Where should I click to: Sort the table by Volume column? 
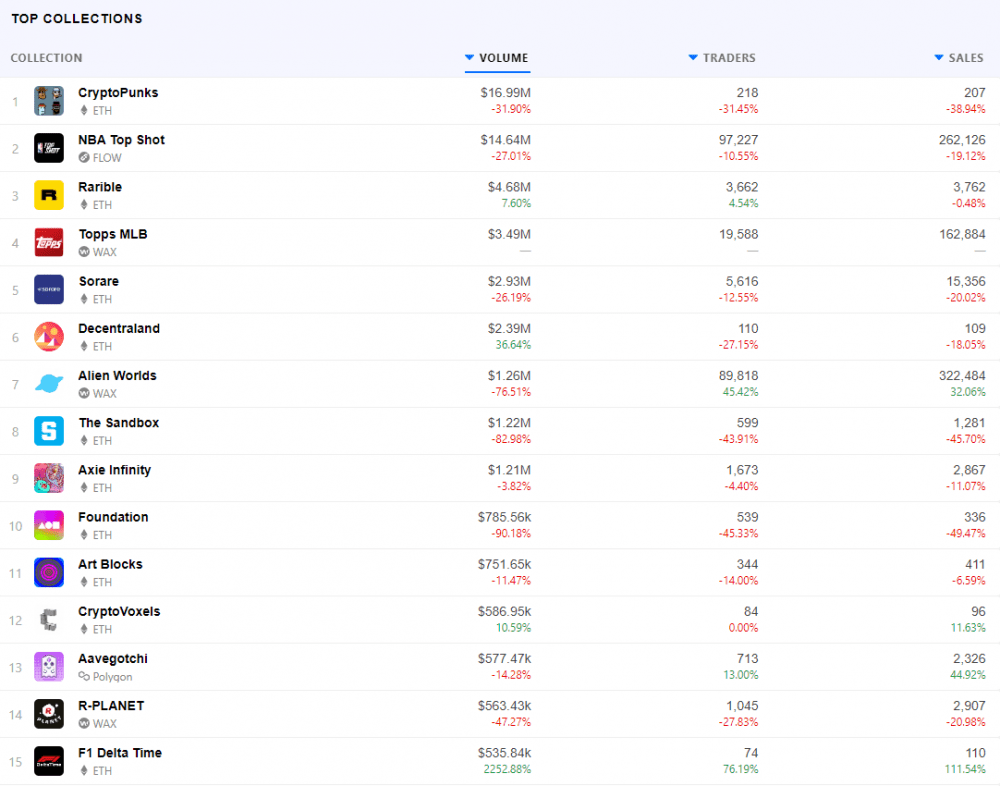pyautogui.click(x=497, y=58)
